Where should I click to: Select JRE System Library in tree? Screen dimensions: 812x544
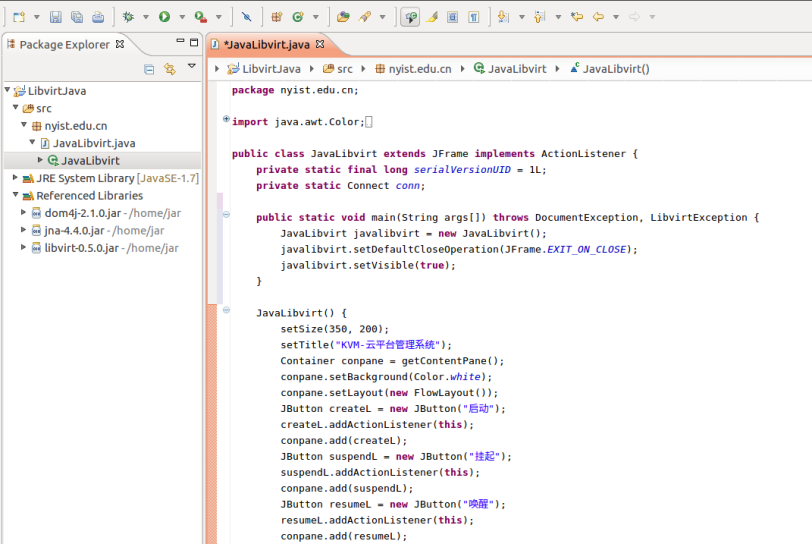coord(117,178)
